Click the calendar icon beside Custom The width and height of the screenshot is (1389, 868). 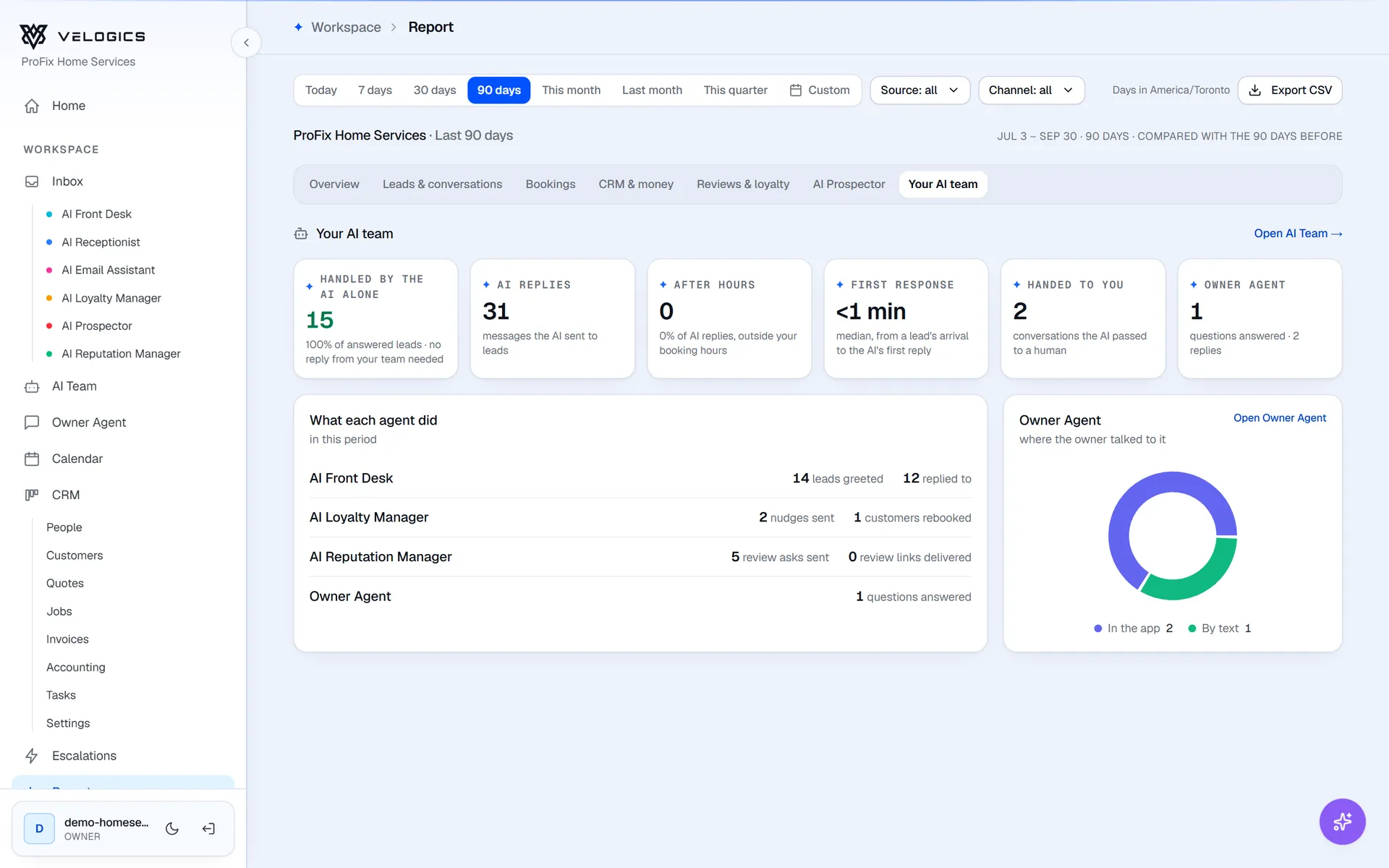(x=796, y=90)
